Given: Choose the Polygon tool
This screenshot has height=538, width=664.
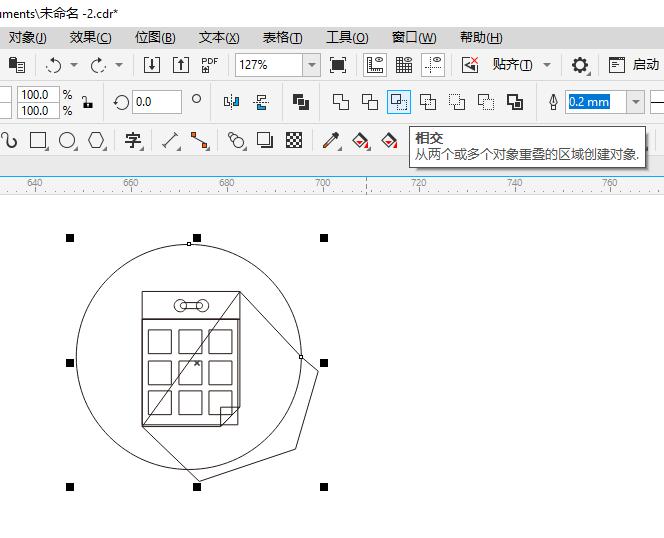Looking at the screenshot, I should (x=96, y=140).
